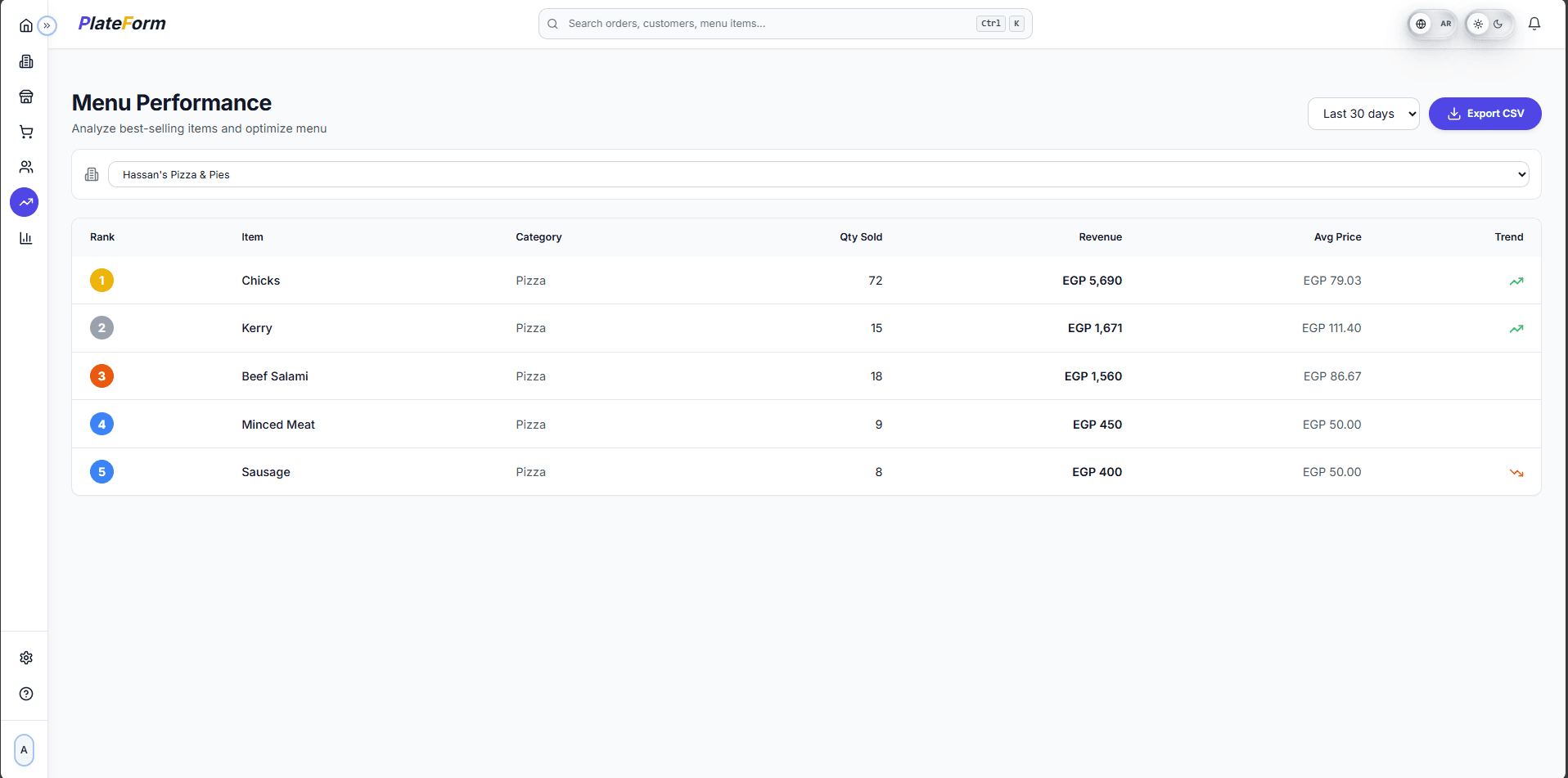This screenshot has width=1568, height=778.
Task: Open the store icon in sidebar
Action: point(26,97)
